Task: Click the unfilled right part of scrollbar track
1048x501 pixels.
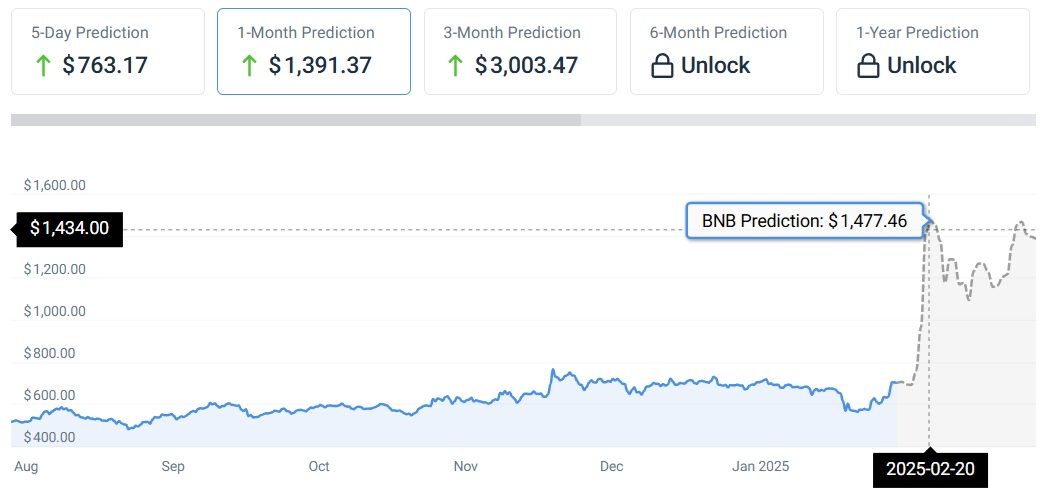Action: pos(808,120)
